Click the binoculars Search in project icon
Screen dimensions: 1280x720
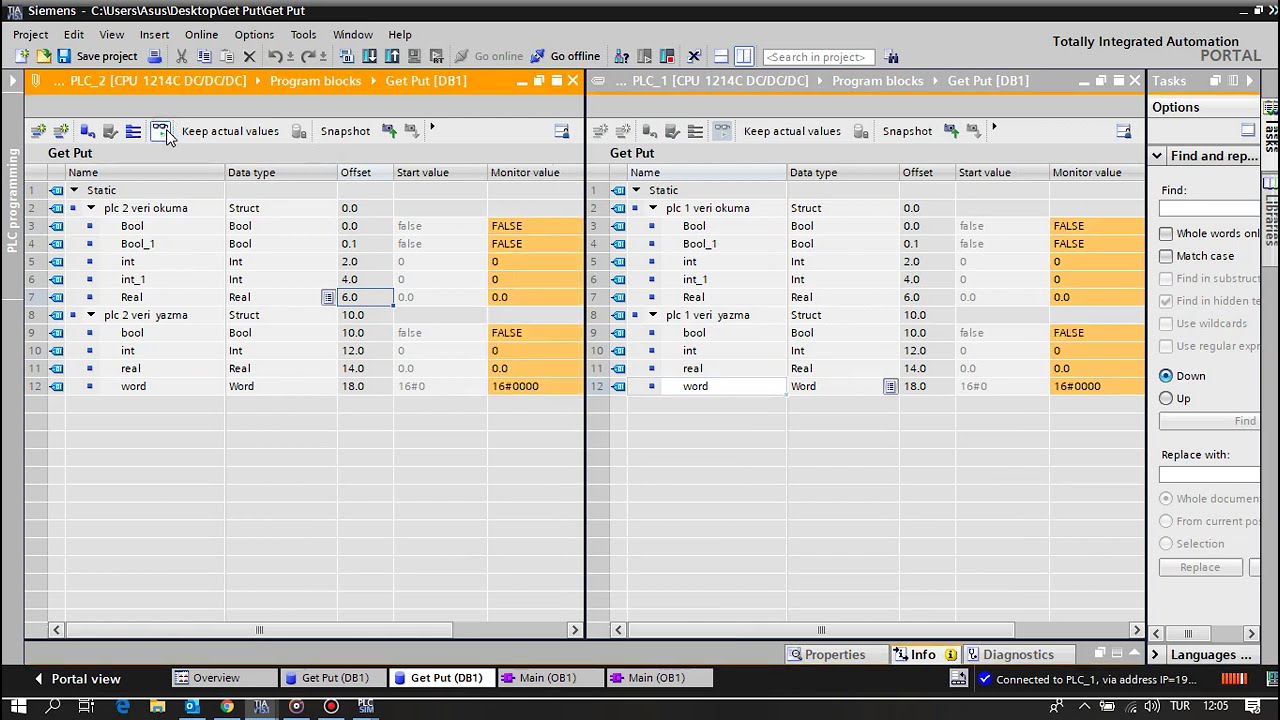pyautogui.click(x=892, y=56)
